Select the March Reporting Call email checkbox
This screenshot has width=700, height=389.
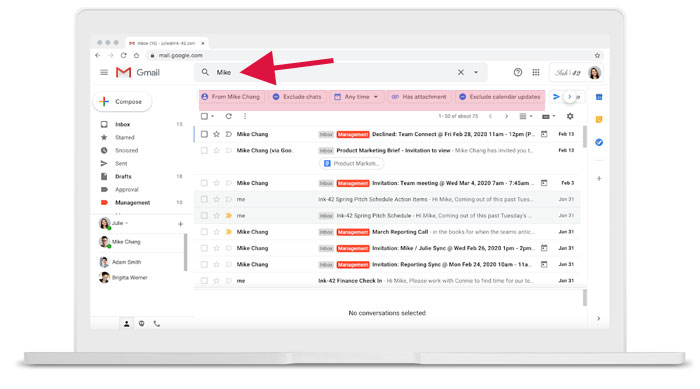click(x=204, y=232)
